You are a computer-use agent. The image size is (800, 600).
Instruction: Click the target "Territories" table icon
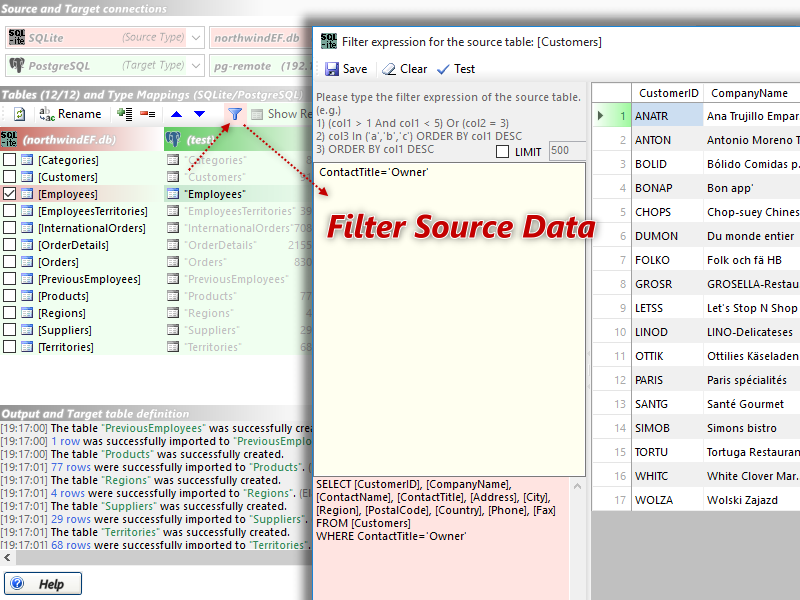coord(173,347)
